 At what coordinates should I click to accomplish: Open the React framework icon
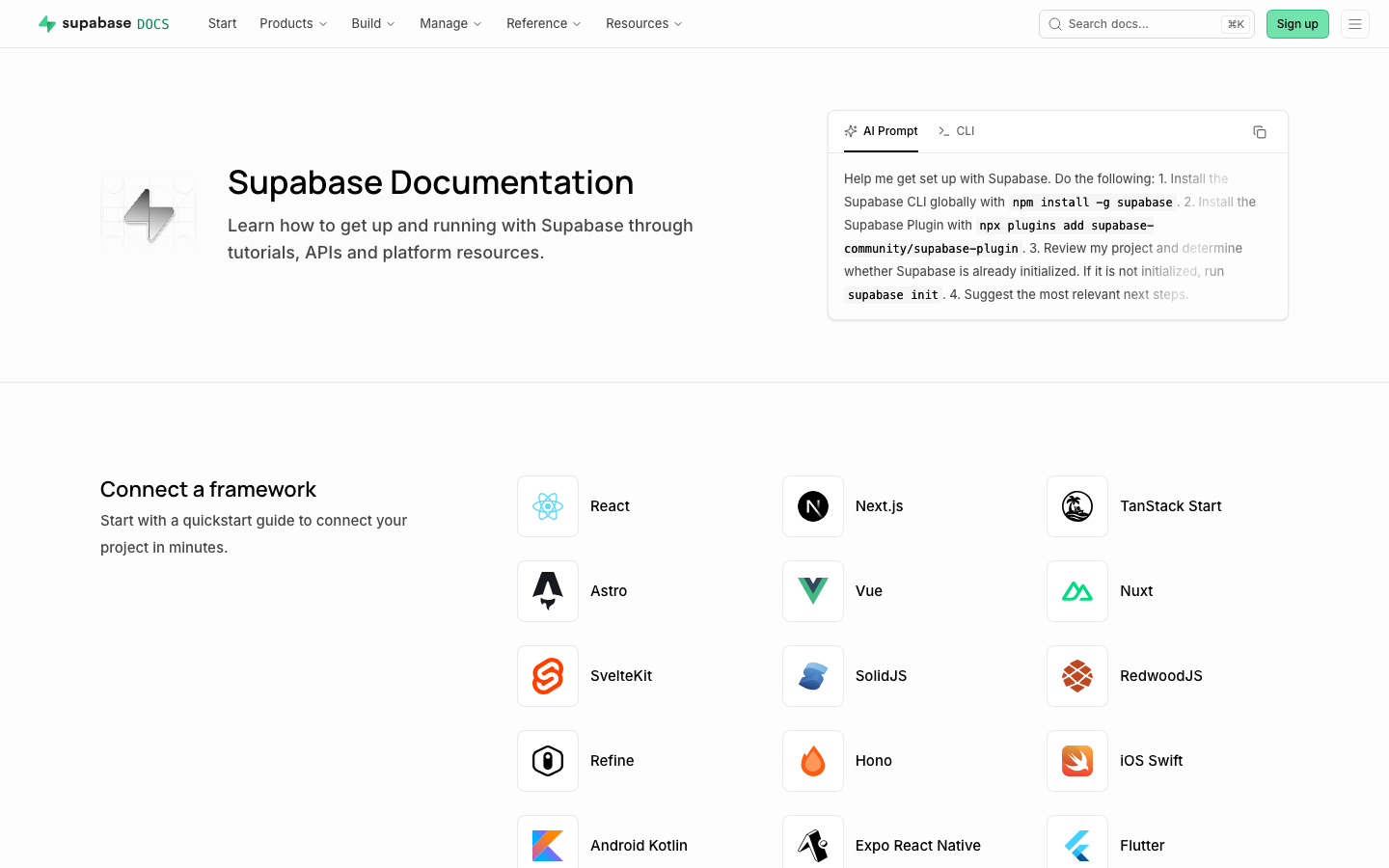(548, 506)
